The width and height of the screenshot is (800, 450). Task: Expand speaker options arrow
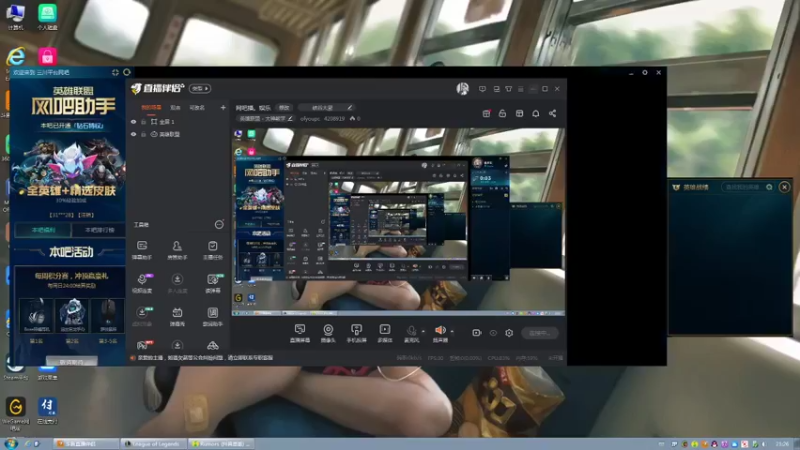[452, 332]
